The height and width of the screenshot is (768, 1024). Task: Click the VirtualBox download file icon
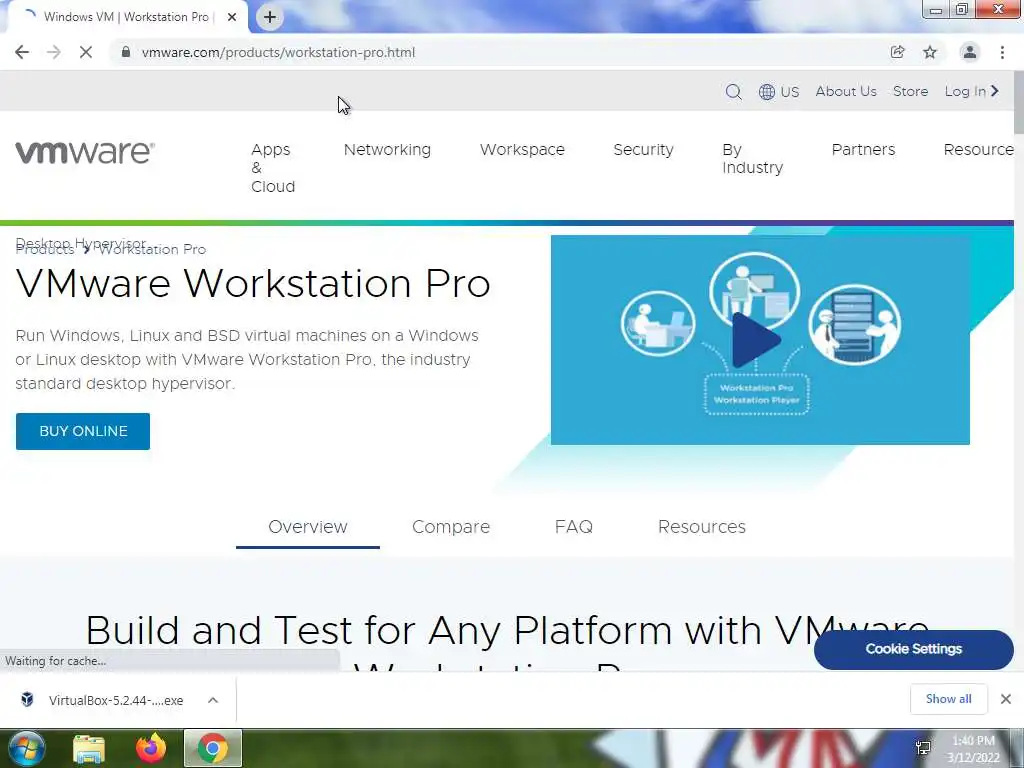click(27, 699)
